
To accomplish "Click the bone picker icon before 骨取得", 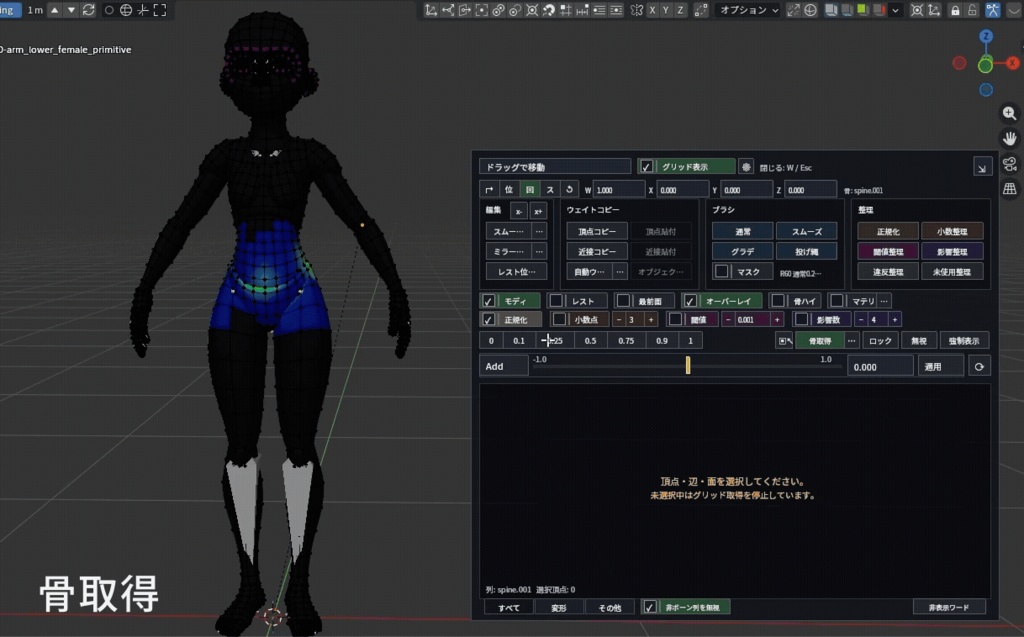I will pyautogui.click(x=784, y=340).
